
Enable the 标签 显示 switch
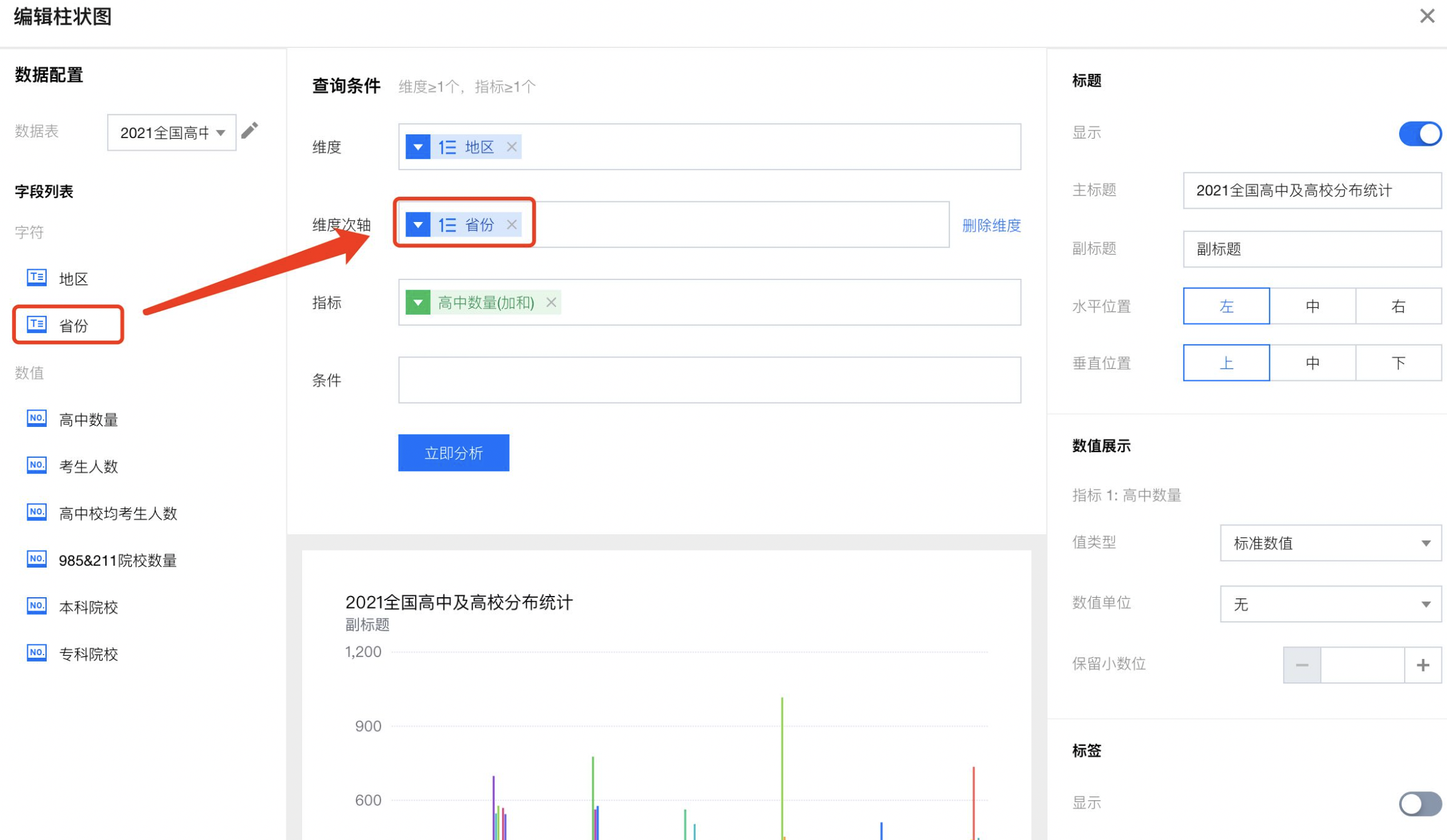[x=1419, y=803]
